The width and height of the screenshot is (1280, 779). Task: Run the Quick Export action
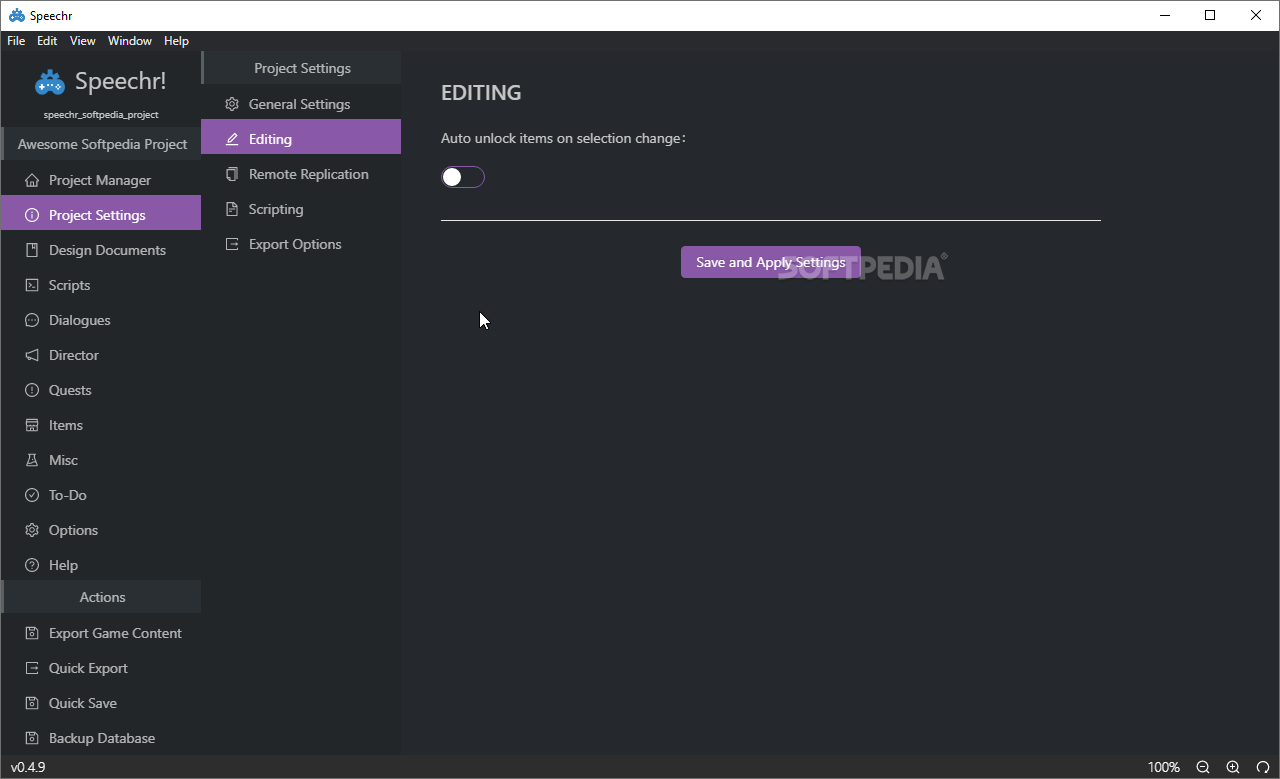click(x=100, y=668)
